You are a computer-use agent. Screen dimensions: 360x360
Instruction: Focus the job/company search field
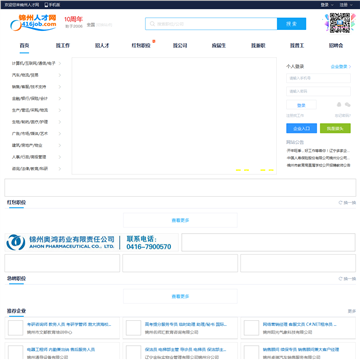[x=211, y=24]
